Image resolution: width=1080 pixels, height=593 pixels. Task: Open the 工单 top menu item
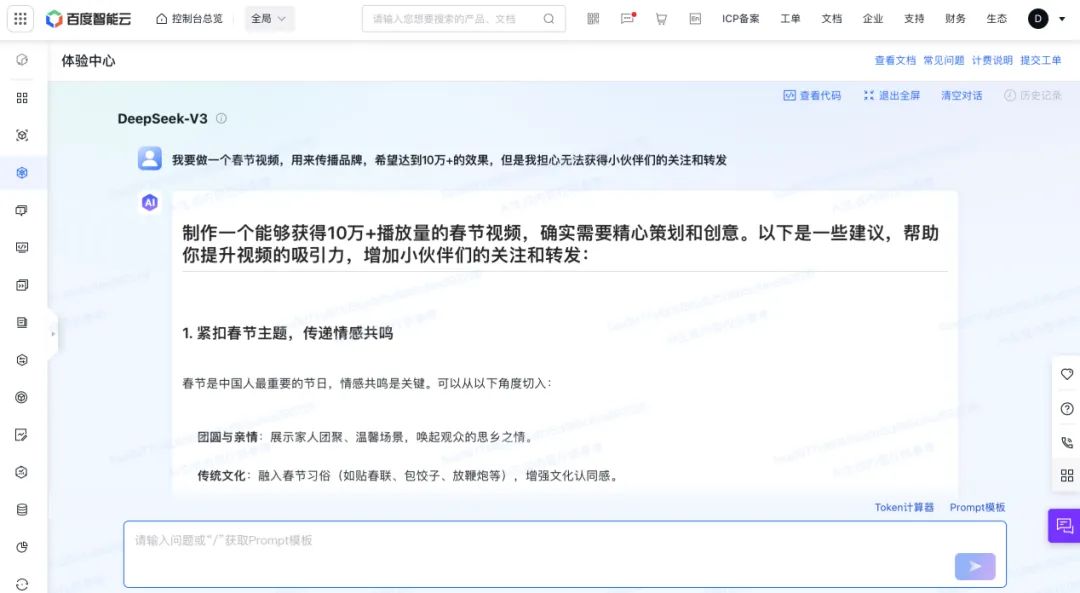[x=790, y=19]
